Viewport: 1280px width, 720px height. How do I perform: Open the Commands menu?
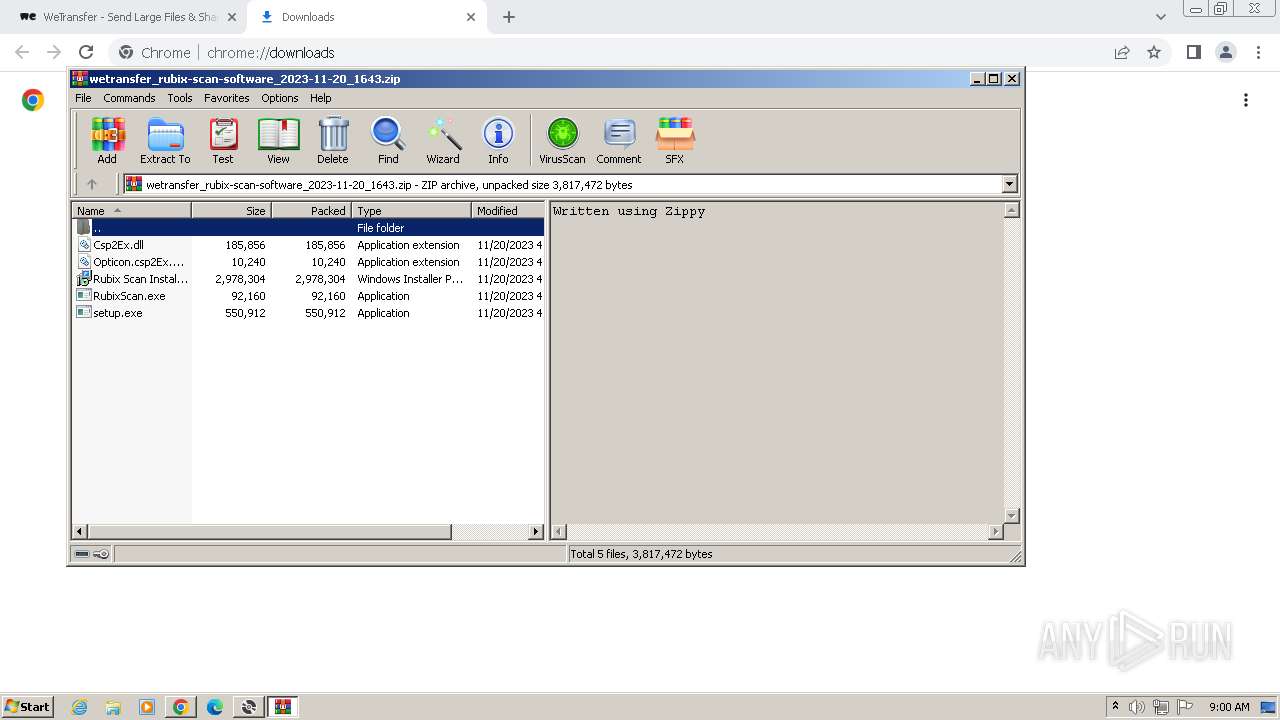129,98
